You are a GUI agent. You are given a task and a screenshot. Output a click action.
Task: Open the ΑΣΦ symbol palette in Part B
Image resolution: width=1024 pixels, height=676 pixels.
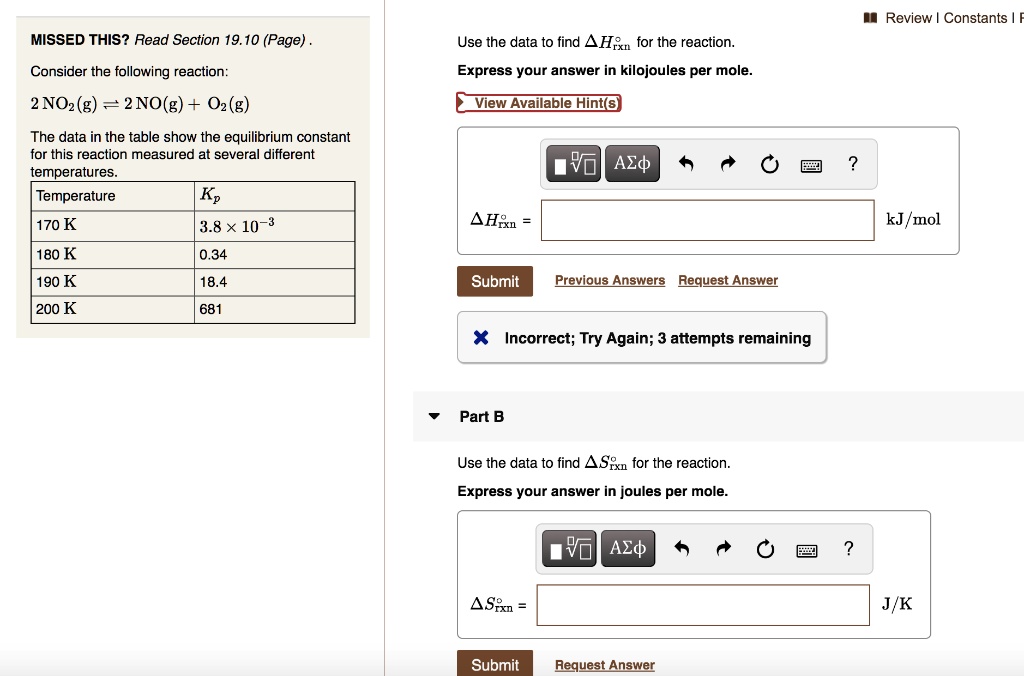[627, 547]
